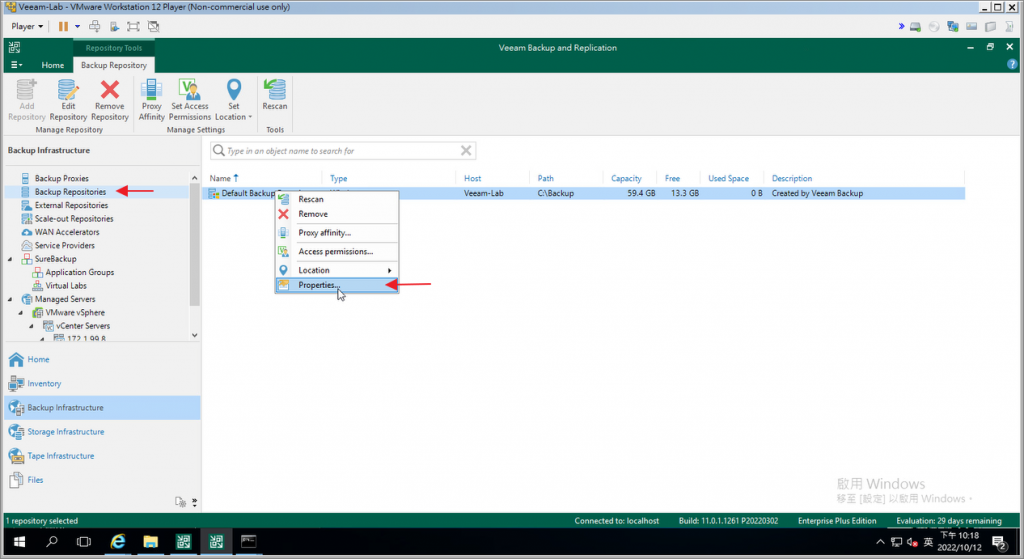Collapse the vCenter Servers tree node
Screen dimensions: 1024x559
coord(31,327)
